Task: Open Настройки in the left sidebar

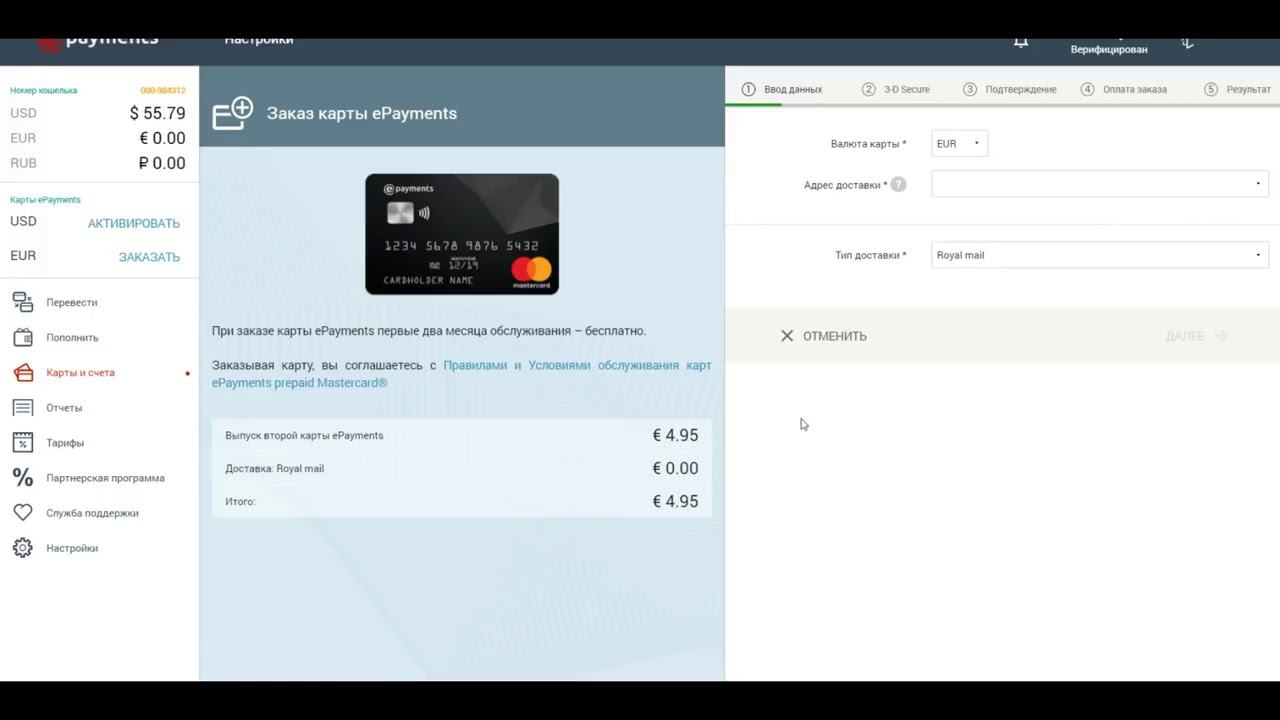Action: point(72,547)
